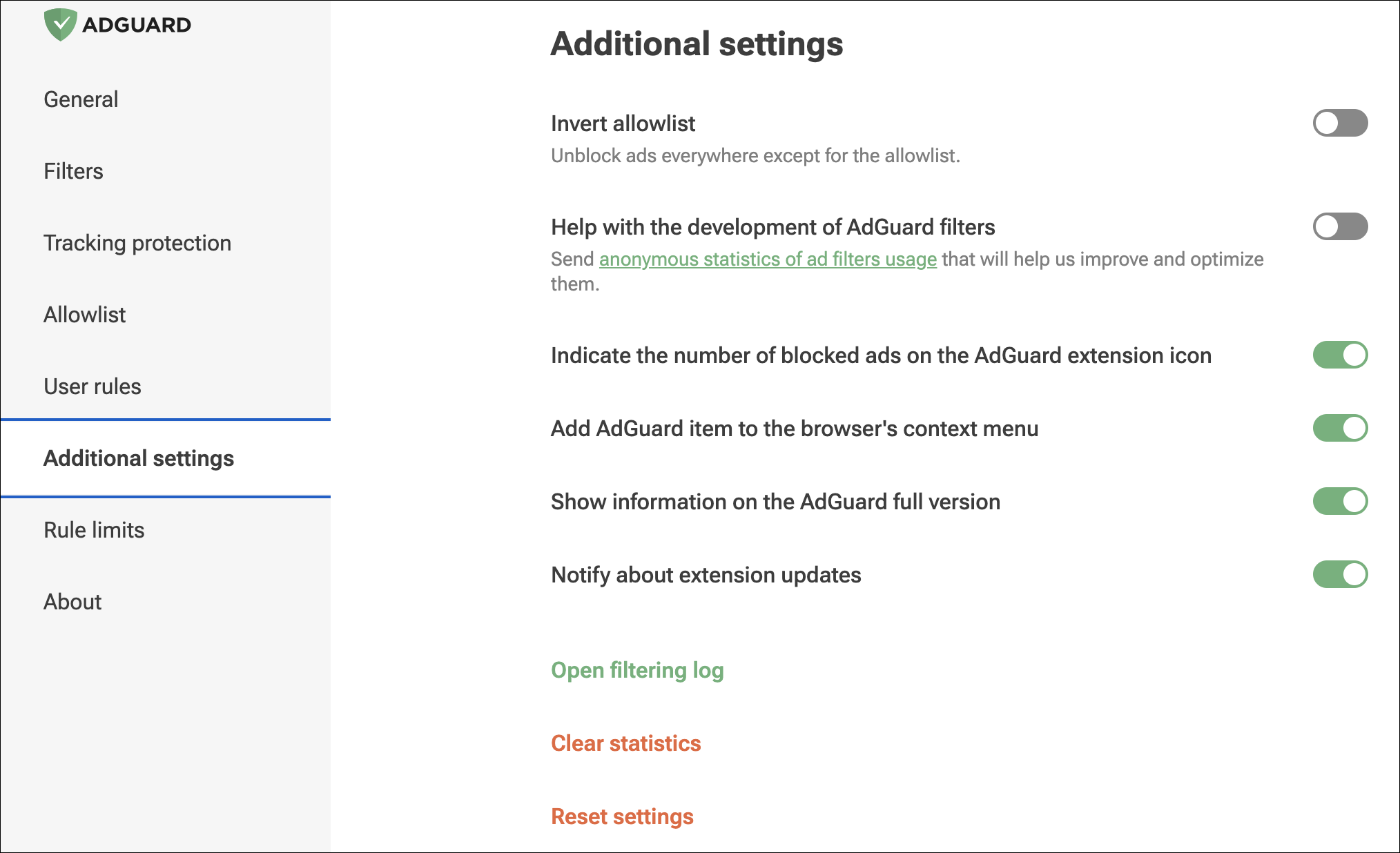Select User rules navigation item
The height and width of the screenshot is (853, 1400).
93,386
